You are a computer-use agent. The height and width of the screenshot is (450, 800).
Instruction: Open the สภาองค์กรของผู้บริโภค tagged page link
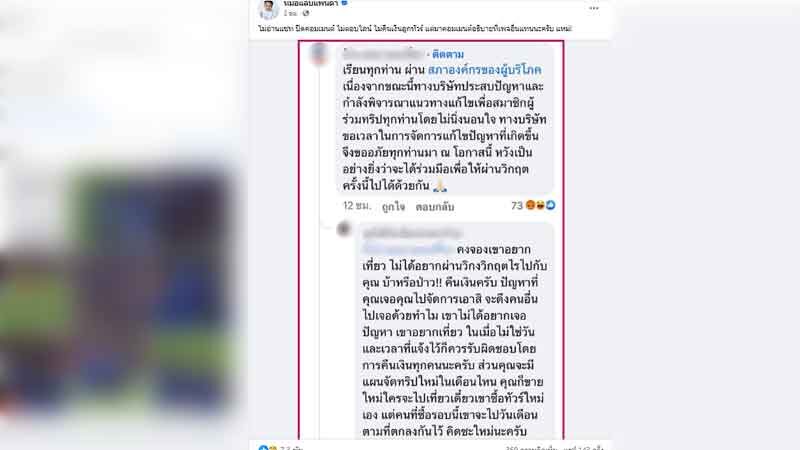(485, 69)
